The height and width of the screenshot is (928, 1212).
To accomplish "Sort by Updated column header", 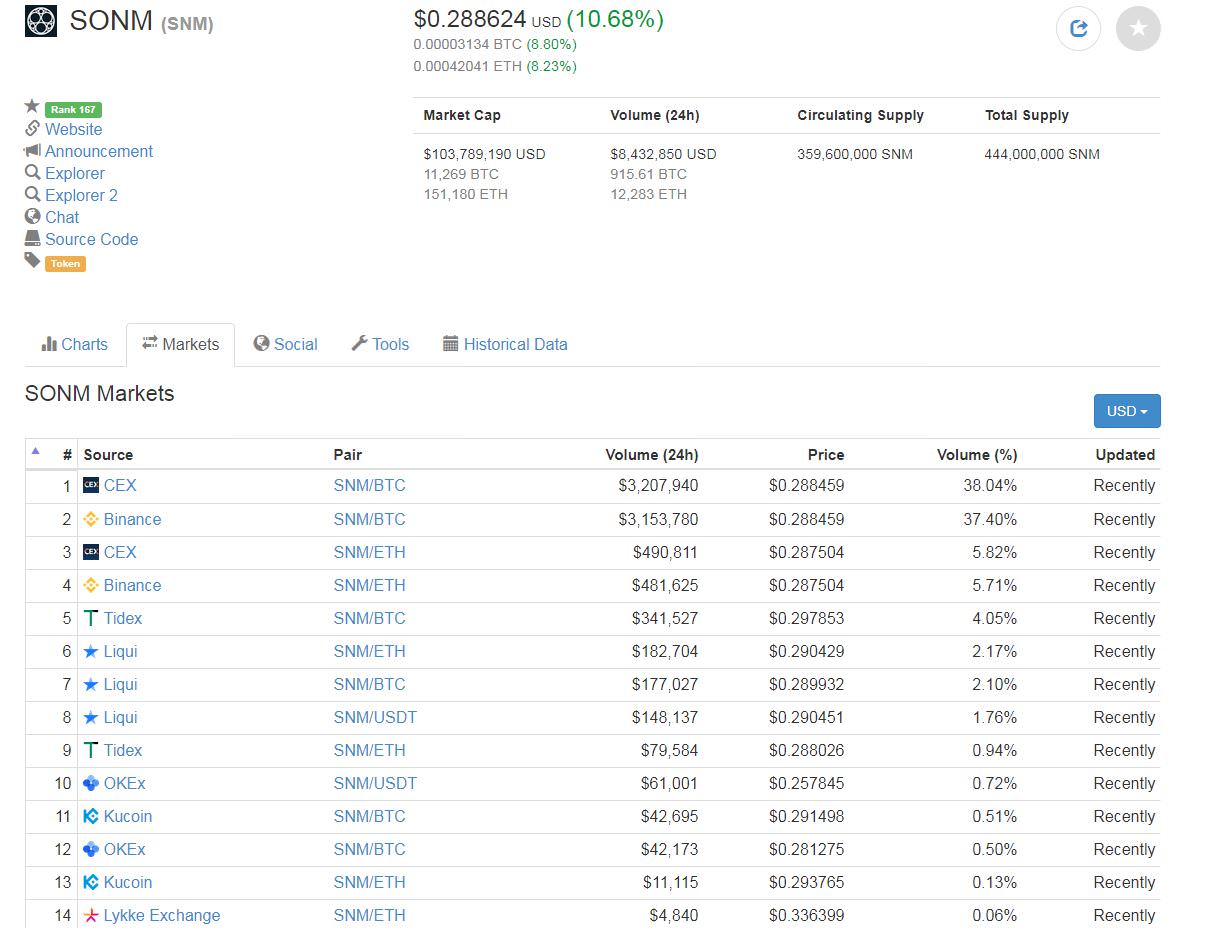I will (x=1125, y=454).
